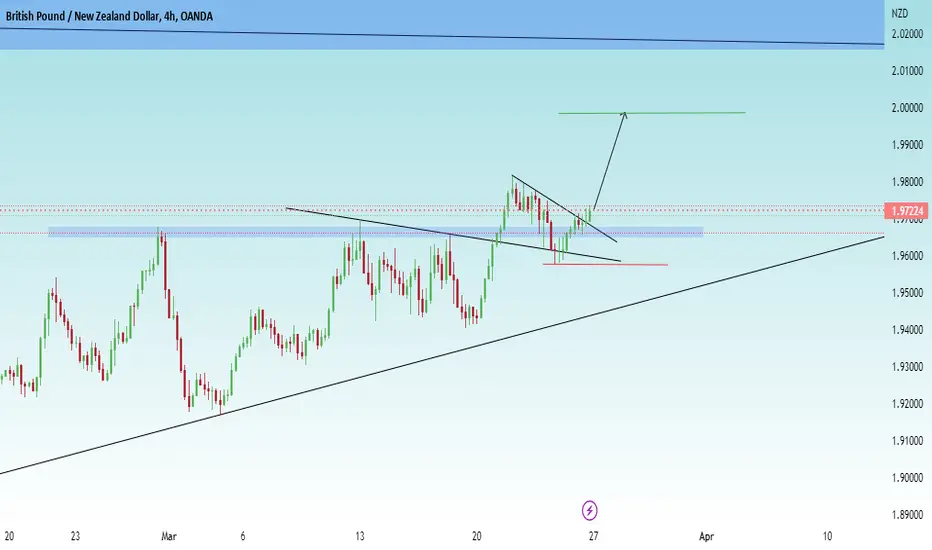The width and height of the screenshot is (932, 550).
Task: Click the 2.00000 price axis label
Action: pyautogui.click(x=907, y=108)
